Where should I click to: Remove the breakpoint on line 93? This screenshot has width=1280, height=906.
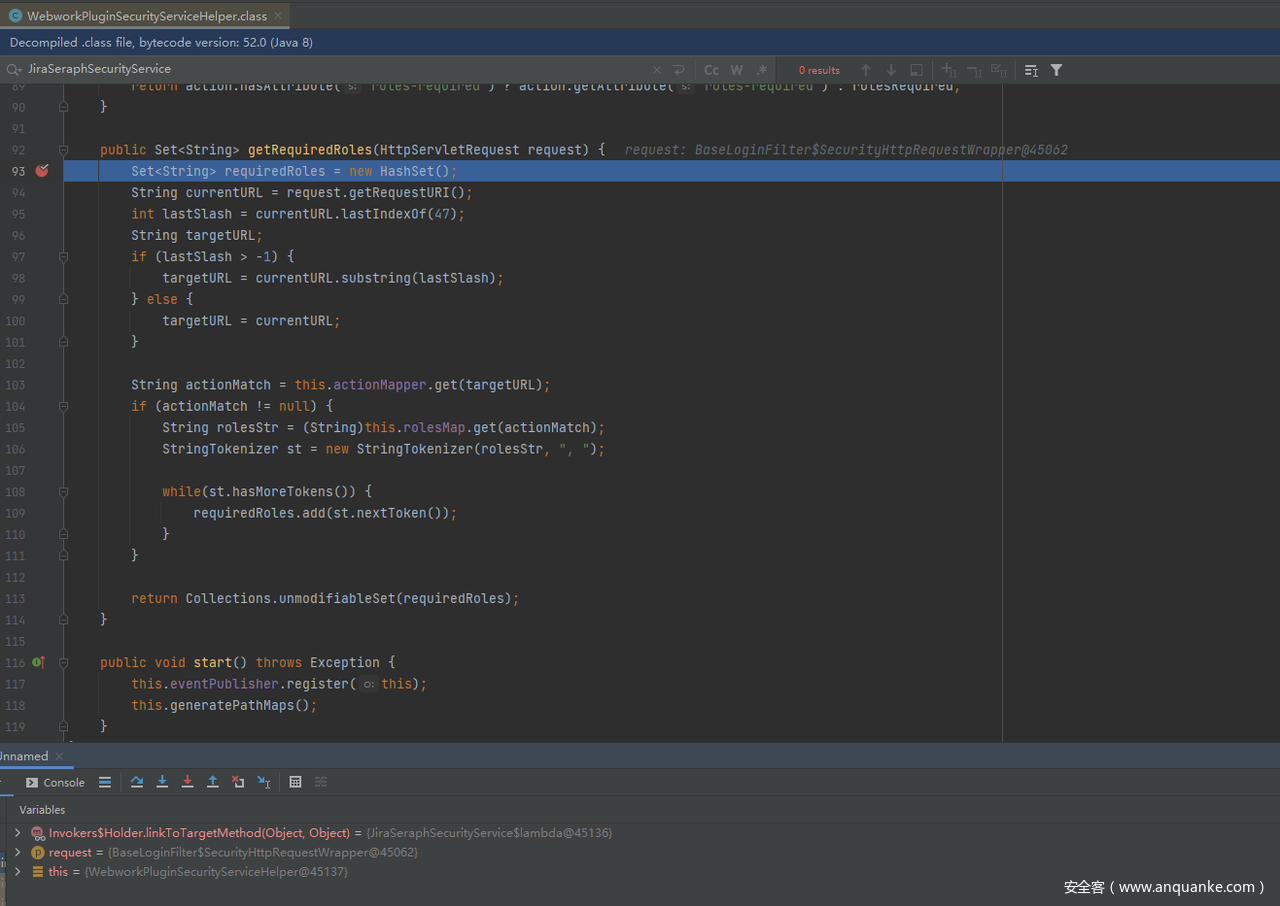pos(42,171)
